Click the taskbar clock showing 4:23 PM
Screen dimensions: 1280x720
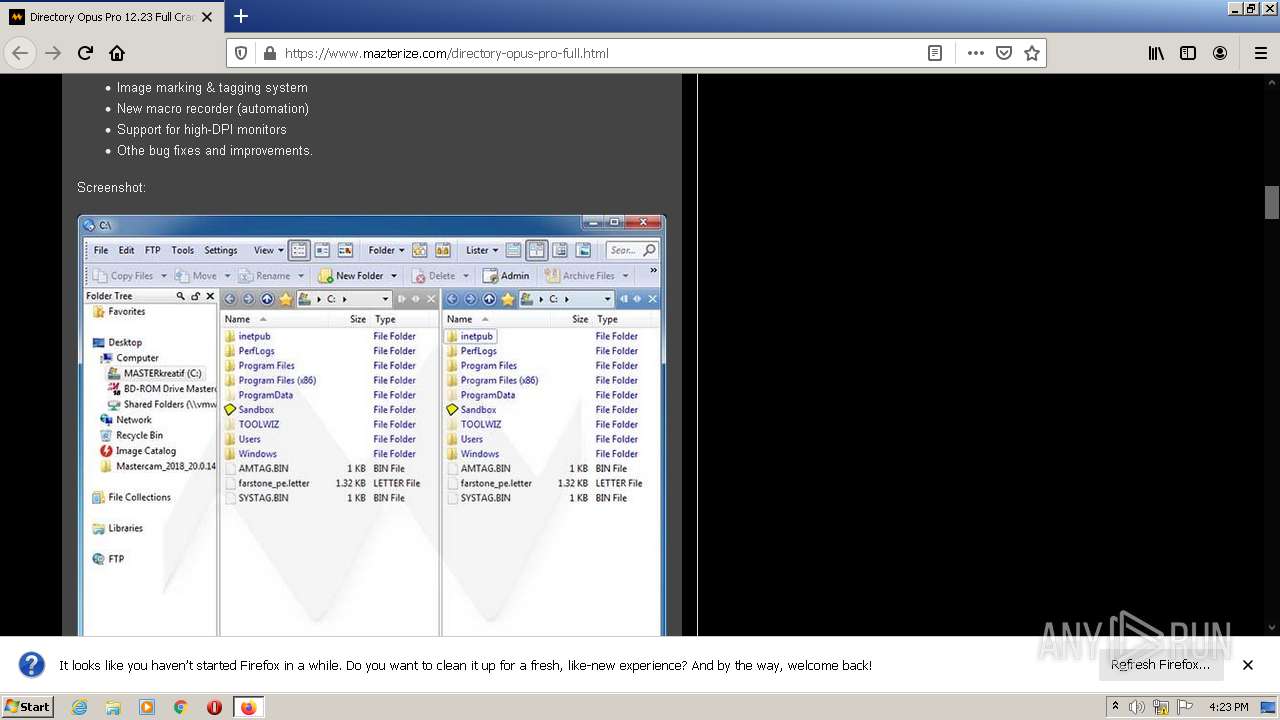click(1228, 707)
